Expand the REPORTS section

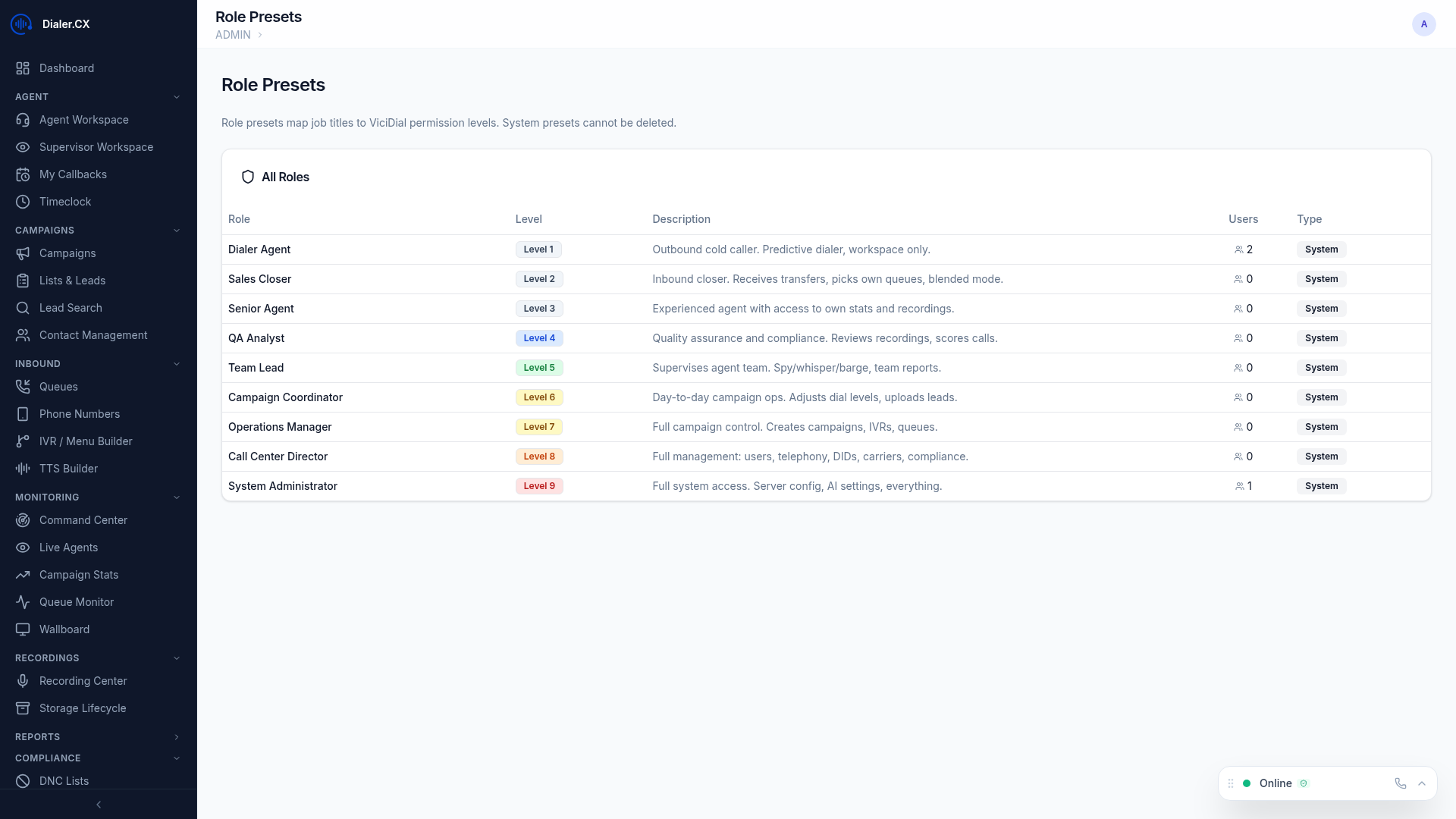click(x=177, y=736)
